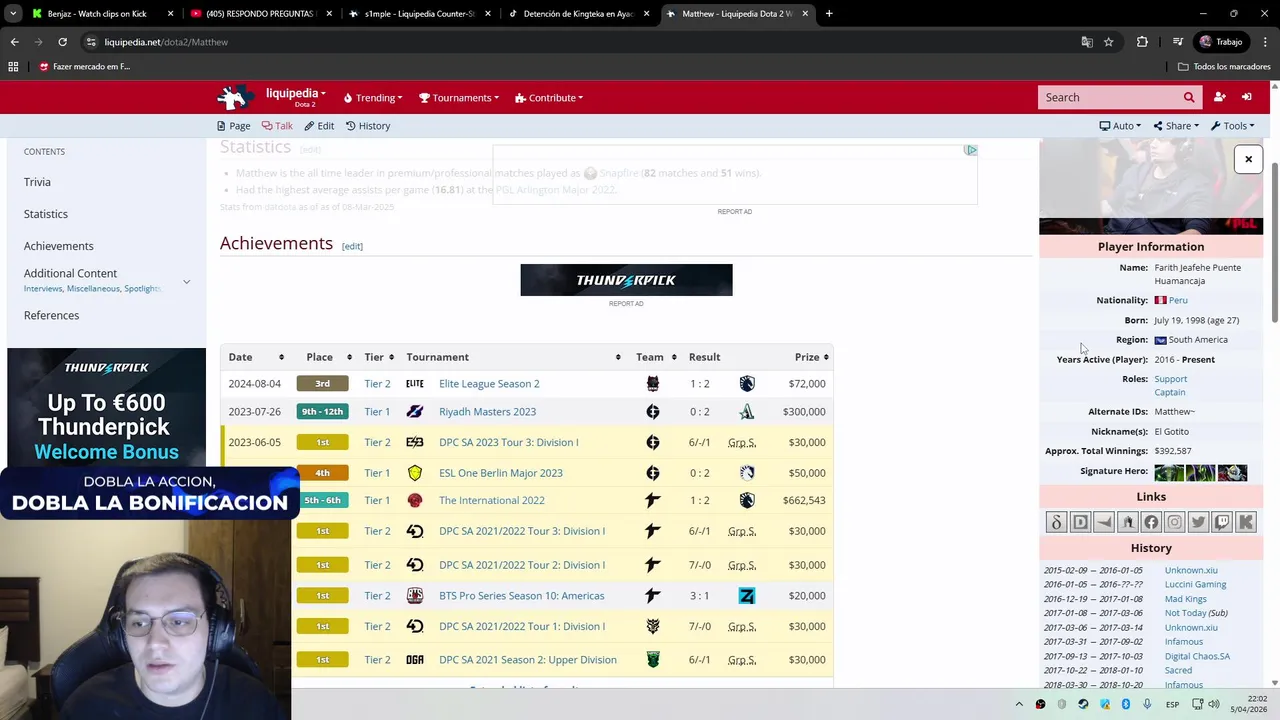Expand Additional Content section in contents
The width and height of the screenshot is (1280, 720).
pyautogui.click(x=186, y=282)
